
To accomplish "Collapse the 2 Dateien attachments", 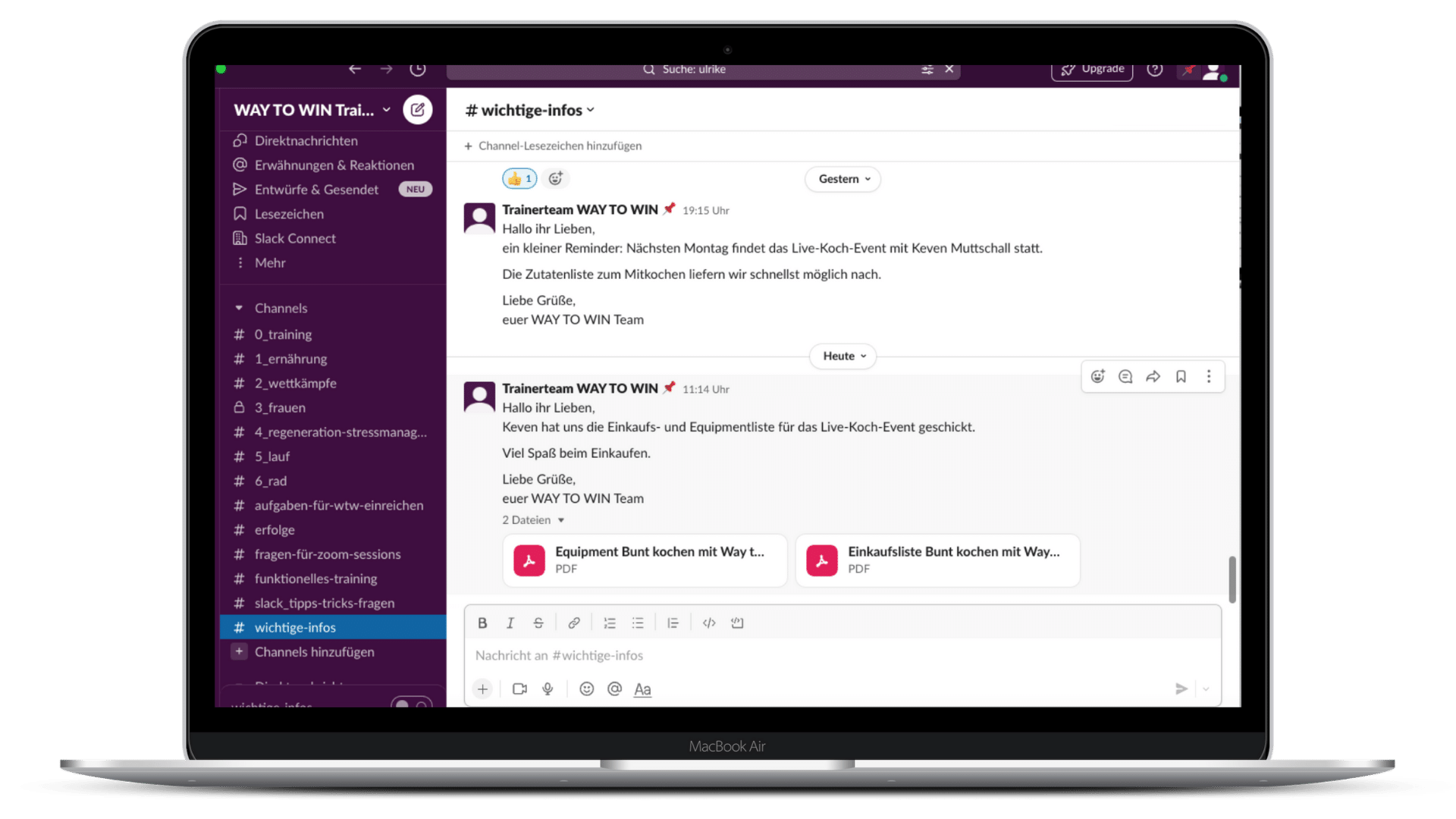I will 533,520.
